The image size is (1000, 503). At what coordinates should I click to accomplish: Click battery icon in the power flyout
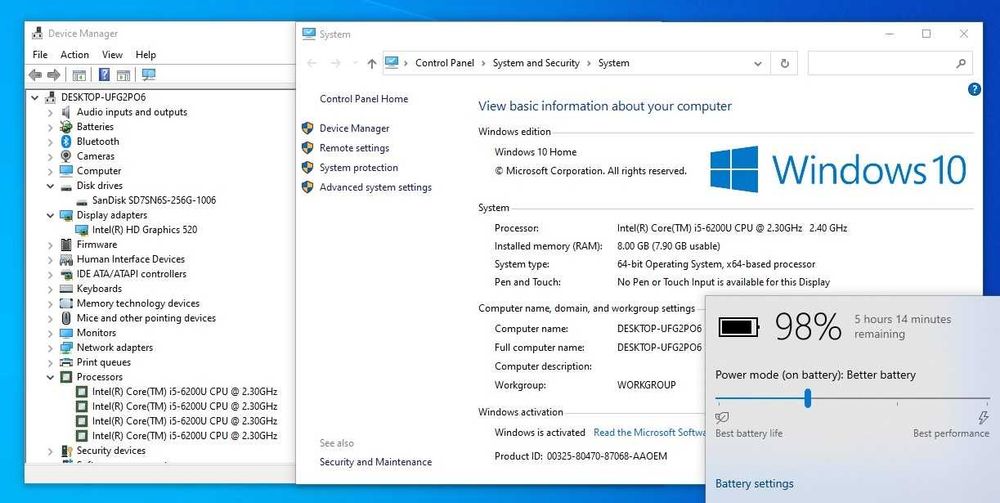tap(739, 328)
